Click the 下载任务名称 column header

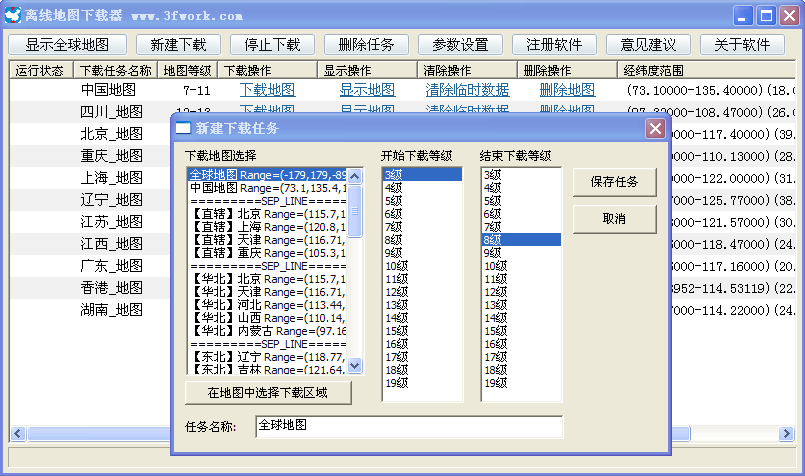coord(115,71)
